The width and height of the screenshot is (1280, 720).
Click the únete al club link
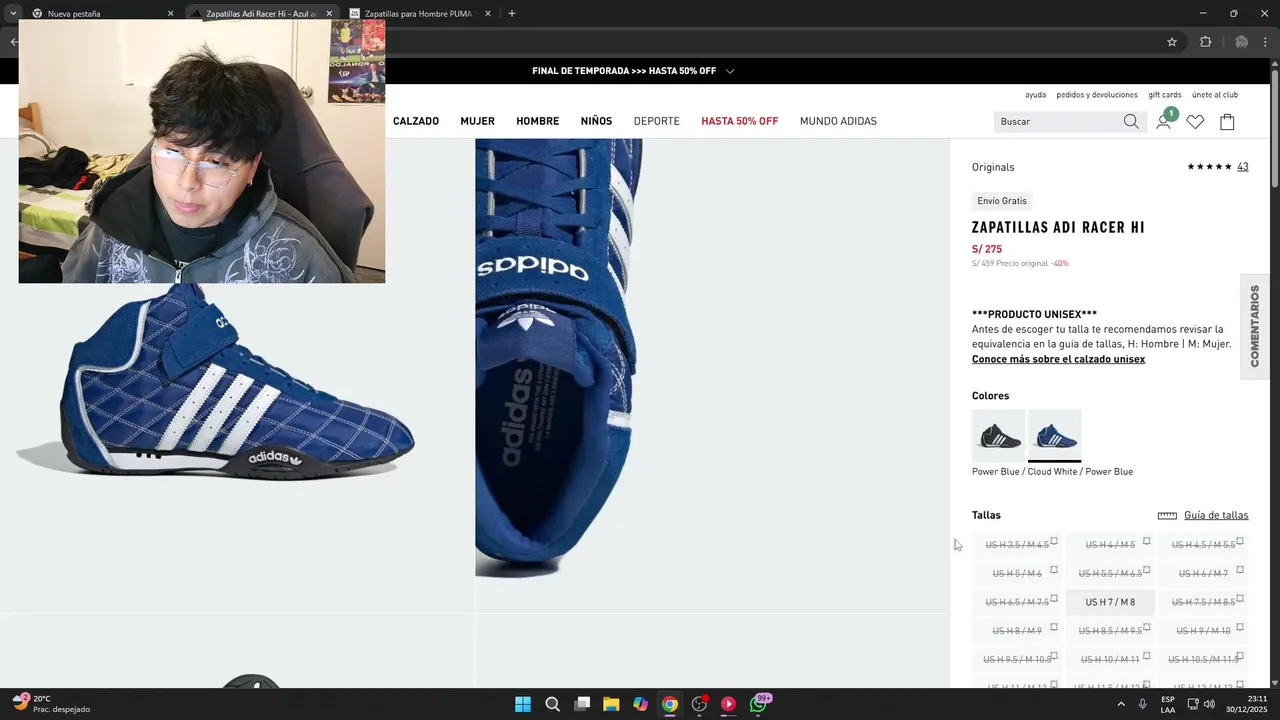coord(1215,95)
